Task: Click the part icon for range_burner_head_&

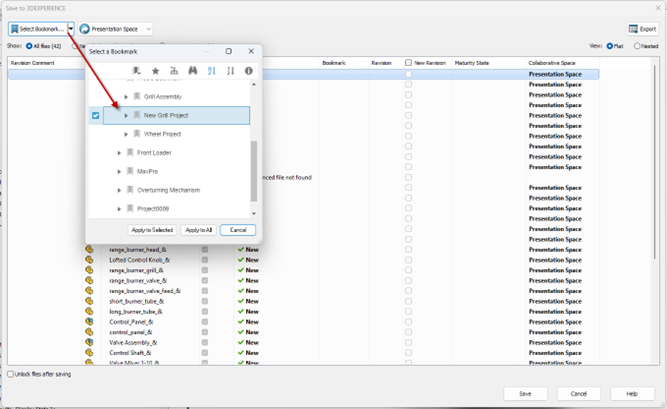Action: point(89,250)
